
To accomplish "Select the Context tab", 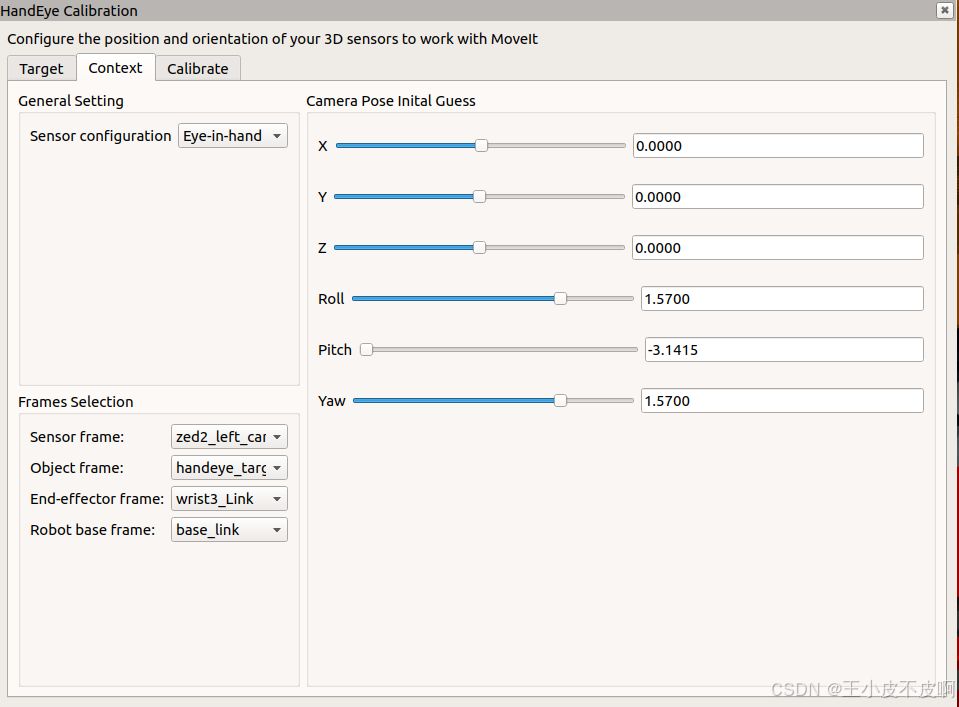I will tap(116, 68).
